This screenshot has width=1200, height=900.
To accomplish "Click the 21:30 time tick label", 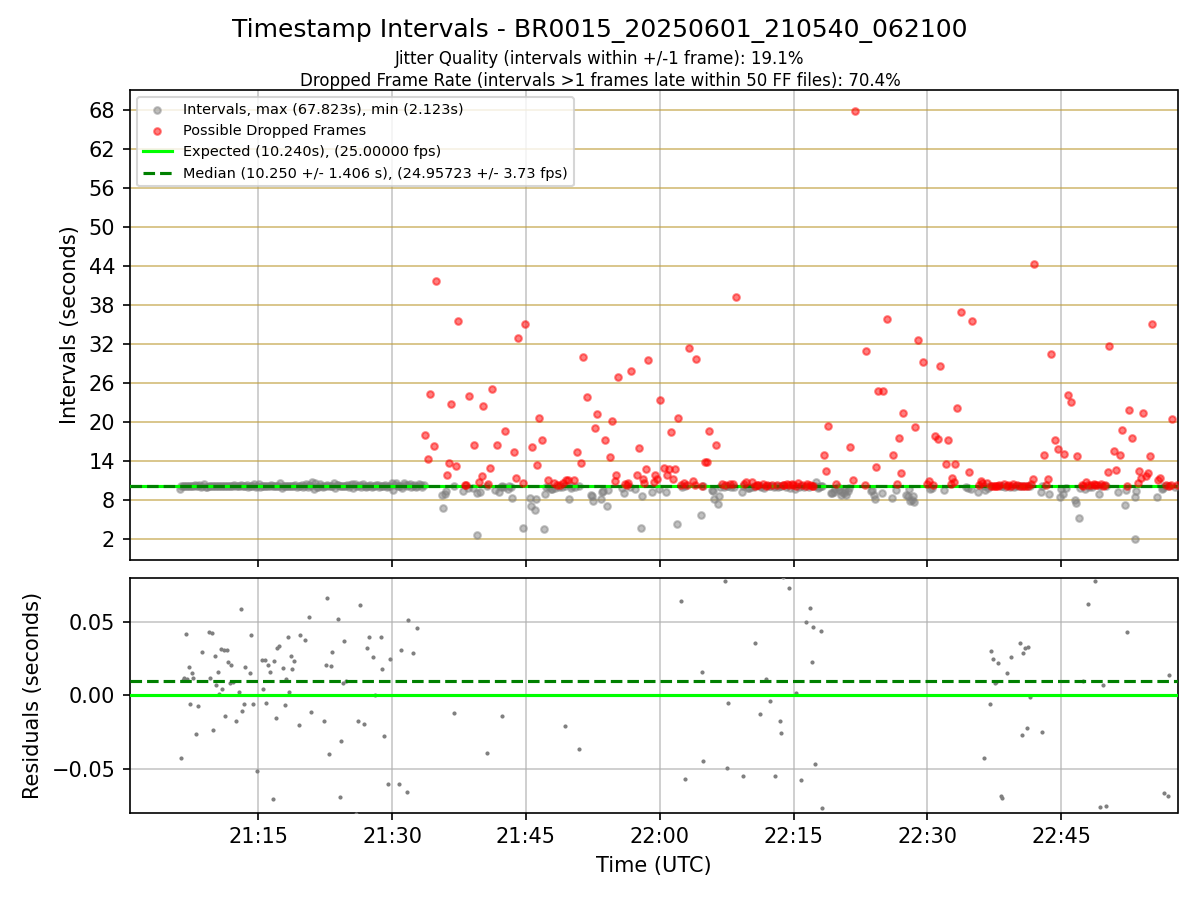I will pyautogui.click(x=392, y=834).
